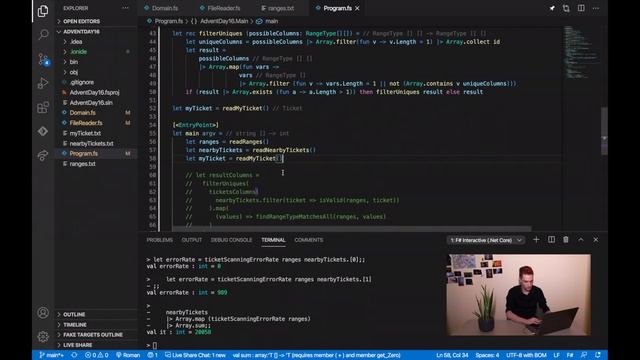Open the Run and Debug view
640x360 pixels.
[43, 83]
